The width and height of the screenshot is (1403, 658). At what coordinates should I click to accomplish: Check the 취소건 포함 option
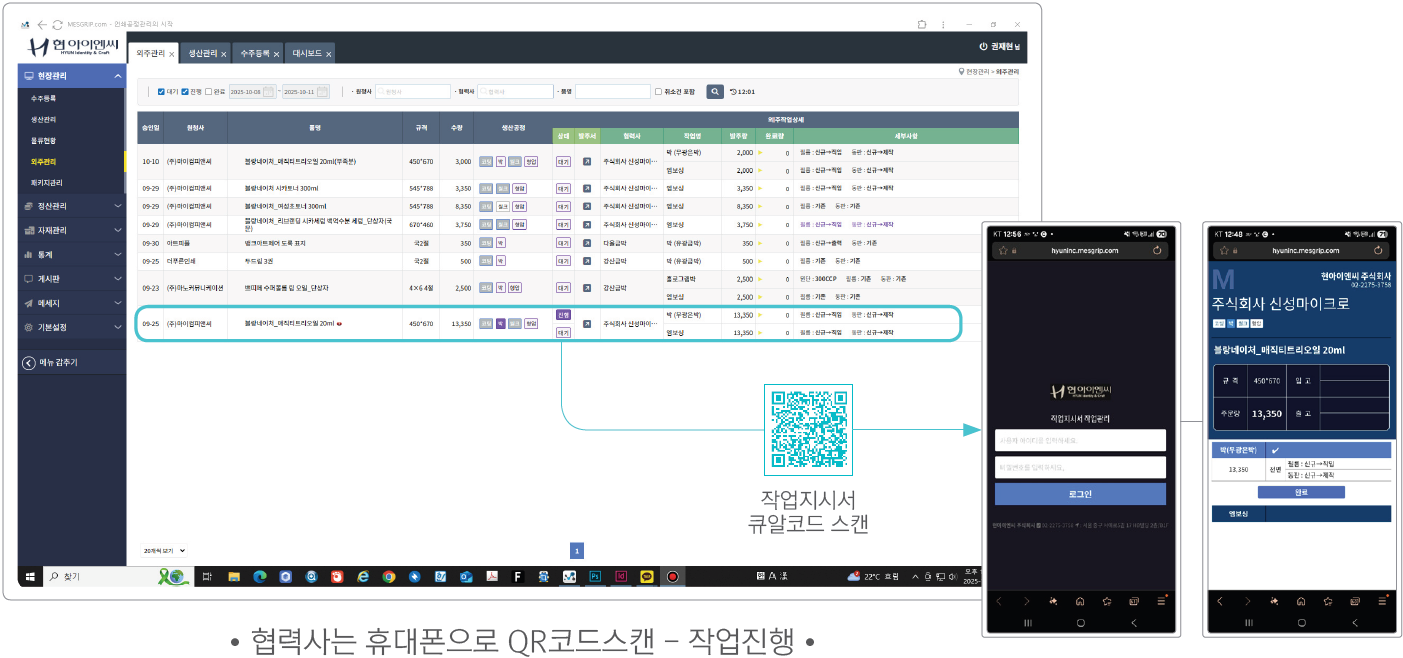658,91
